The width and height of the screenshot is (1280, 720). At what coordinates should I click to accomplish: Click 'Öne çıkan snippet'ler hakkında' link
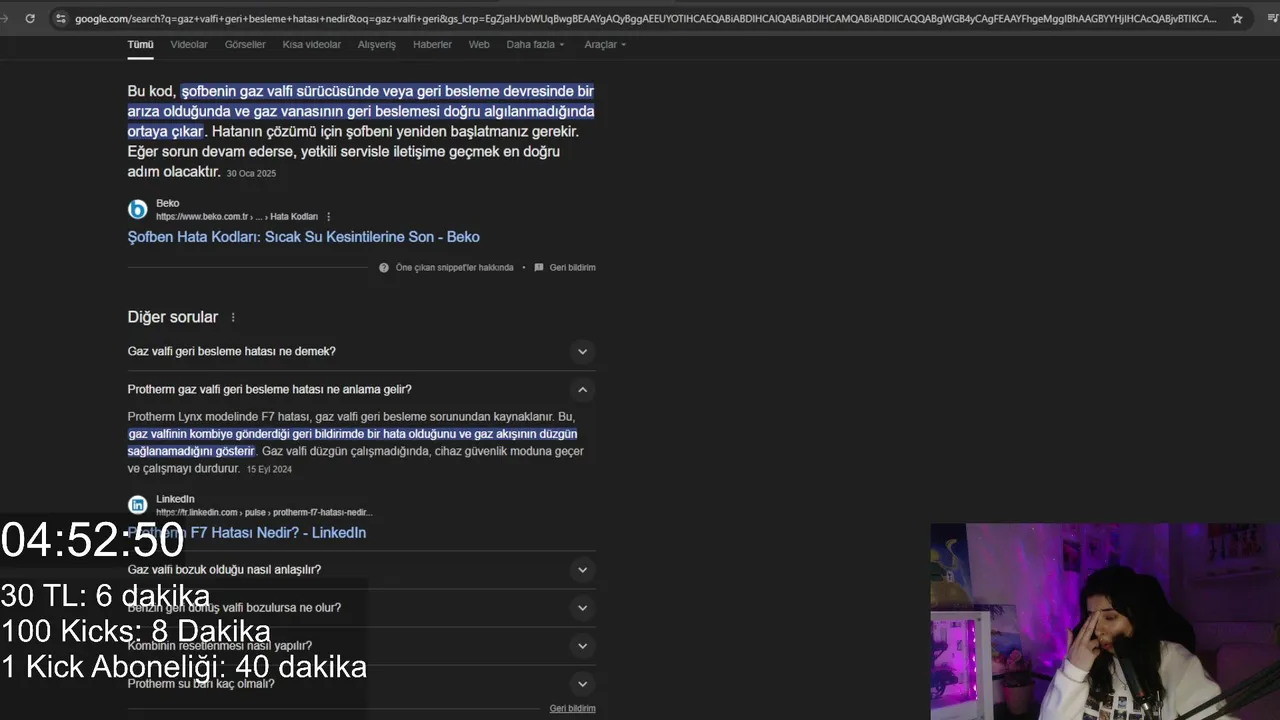[454, 268]
